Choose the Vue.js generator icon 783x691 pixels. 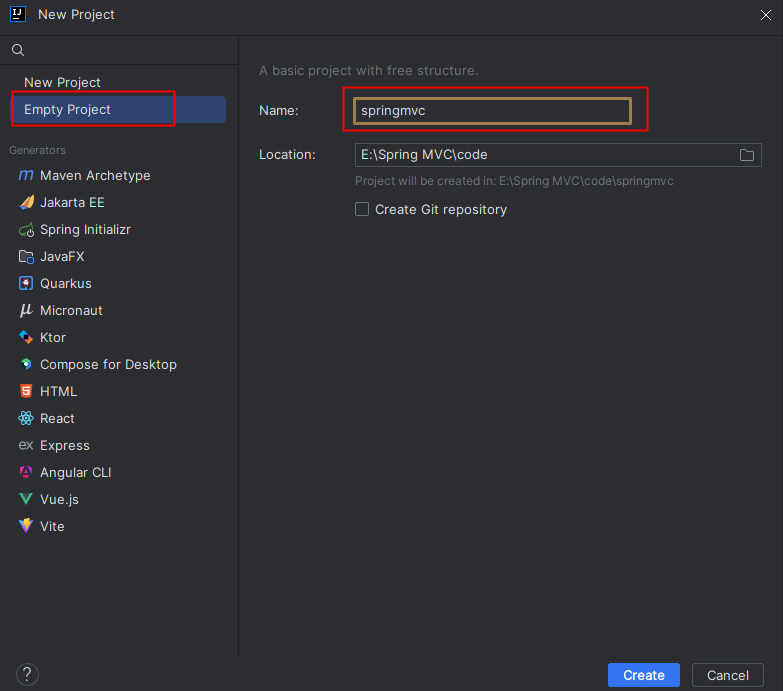26,500
